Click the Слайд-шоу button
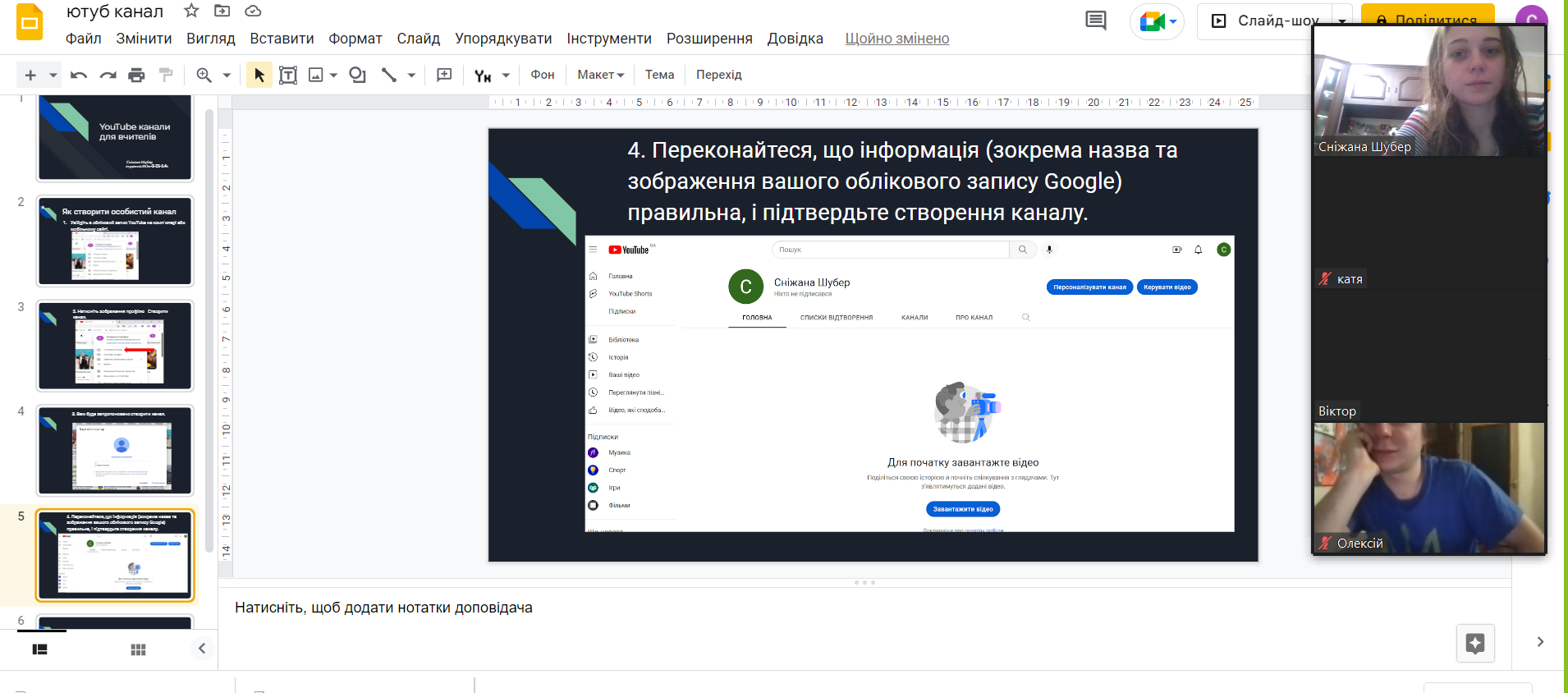 [1267, 21]
